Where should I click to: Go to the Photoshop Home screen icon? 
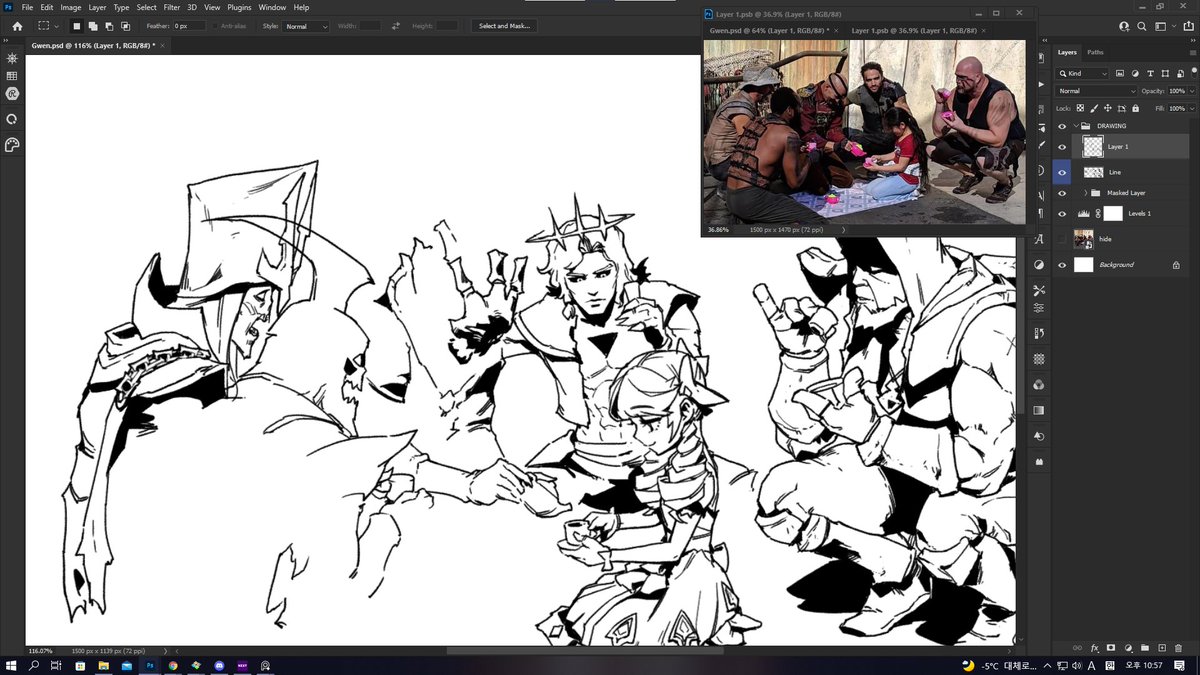pos(17,26)
